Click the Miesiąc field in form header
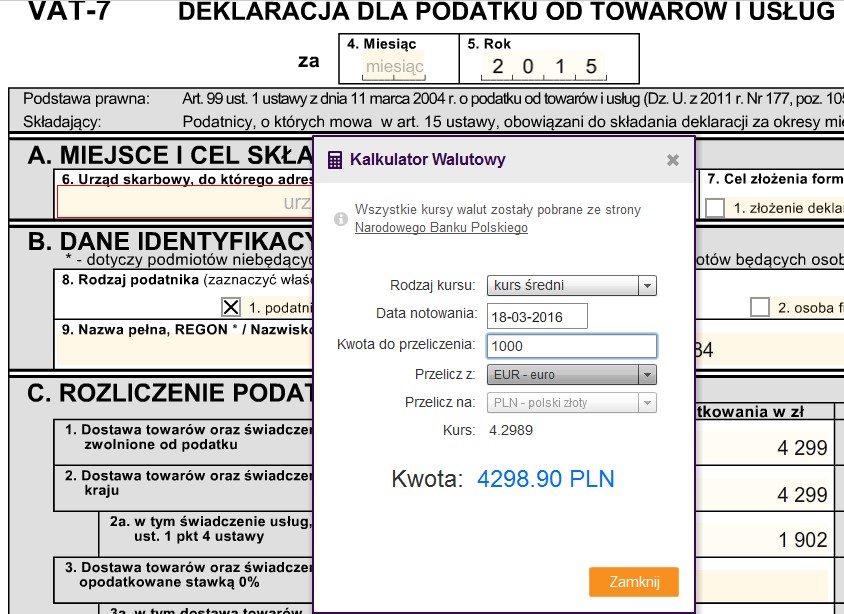This screenshot has width=844, height=614. tap(393, 66)
